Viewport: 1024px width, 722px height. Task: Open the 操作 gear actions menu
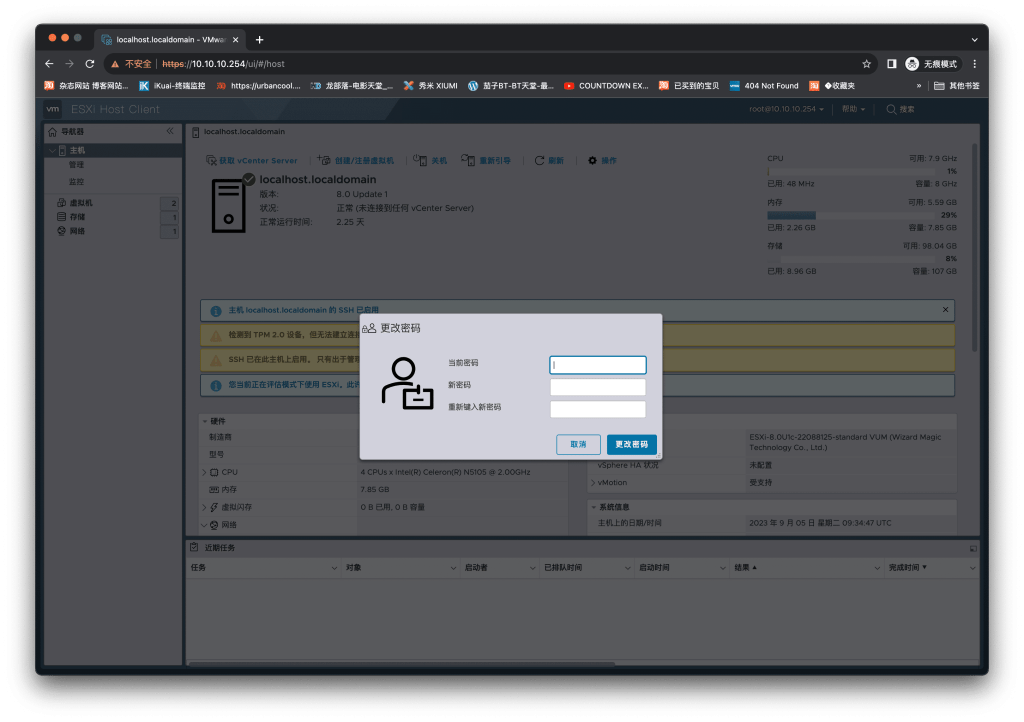pos(592,160)
